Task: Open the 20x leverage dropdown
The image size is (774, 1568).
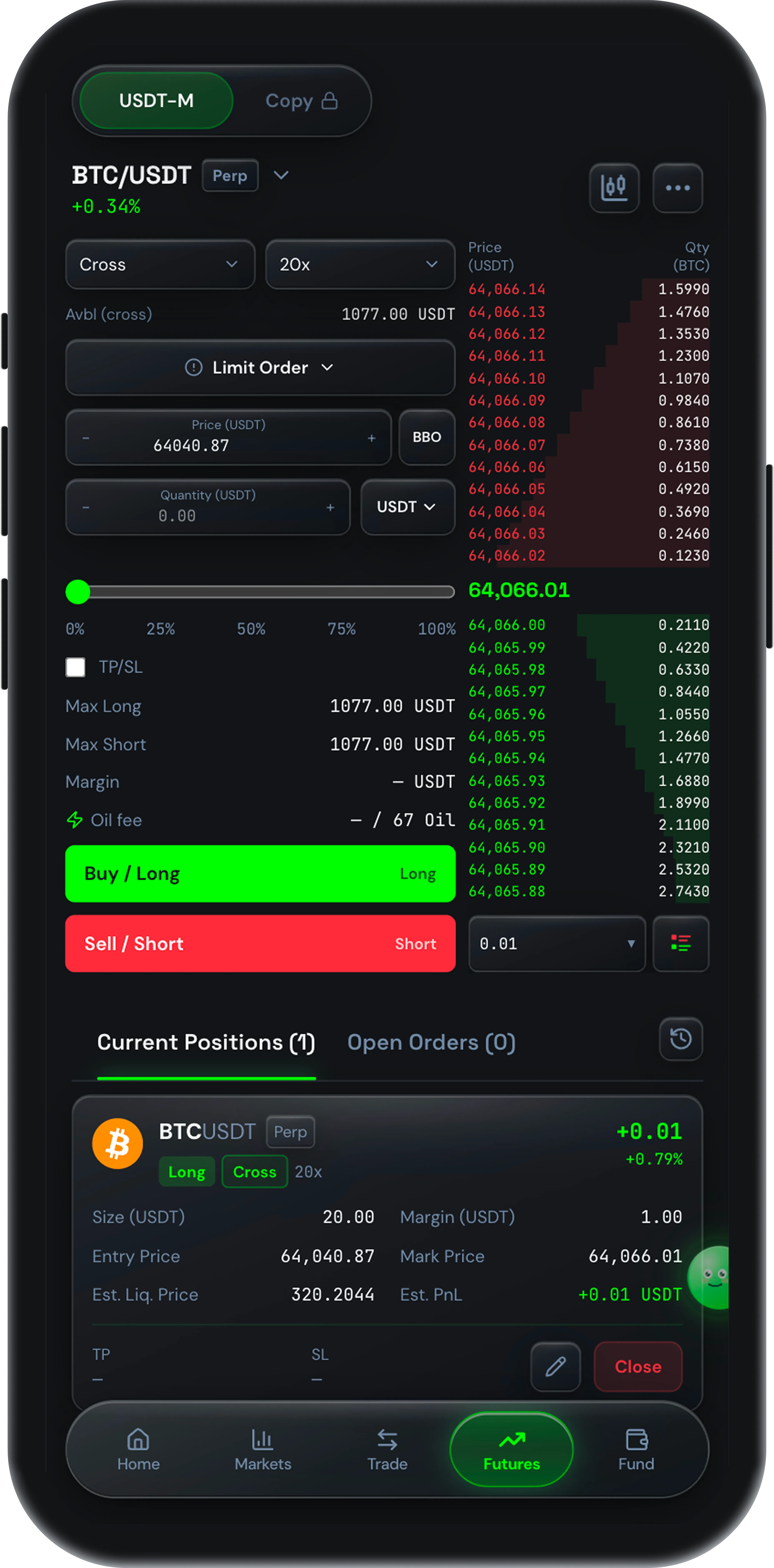Action: (x=360, y=264)
